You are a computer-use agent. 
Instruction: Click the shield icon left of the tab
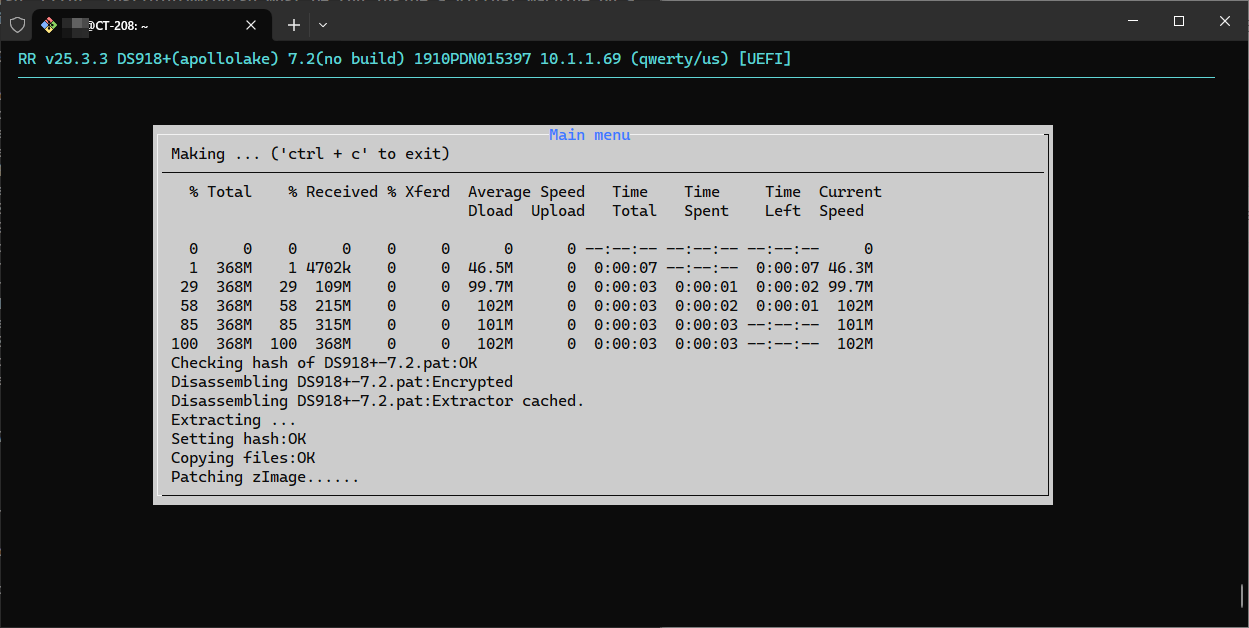tap(17, 24)
